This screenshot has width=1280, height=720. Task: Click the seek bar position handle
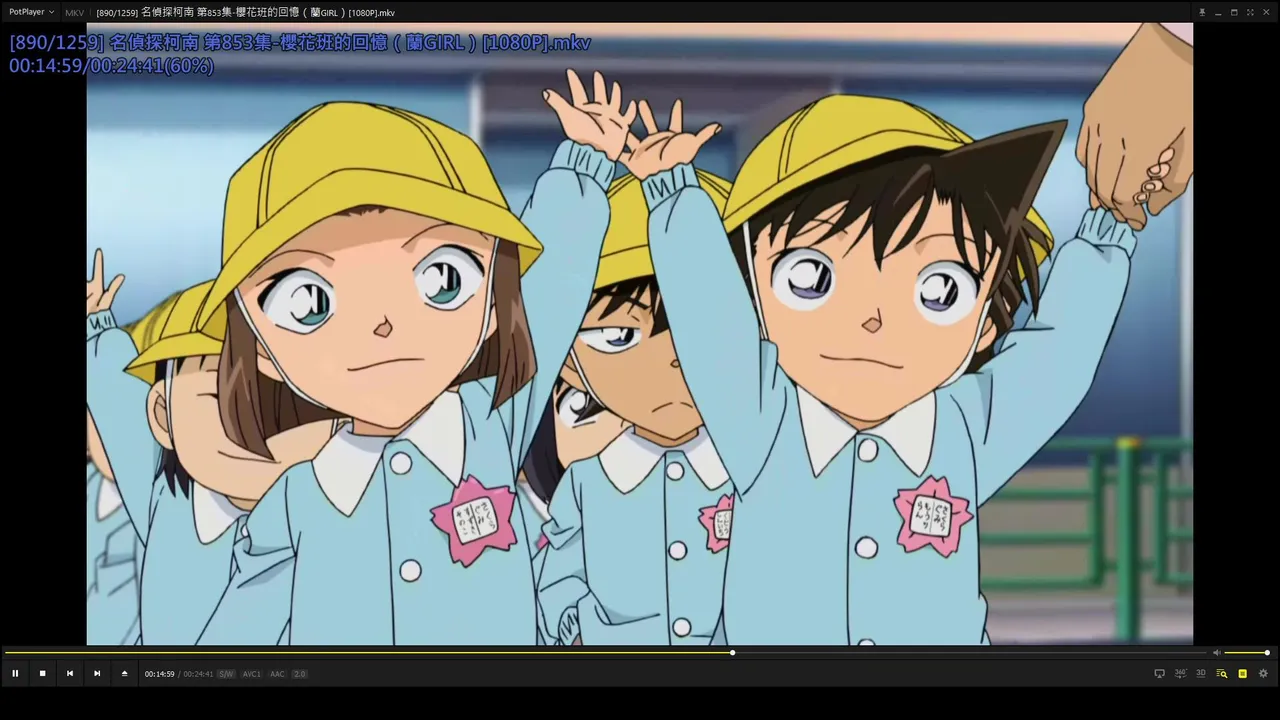(x=732, y=653)
